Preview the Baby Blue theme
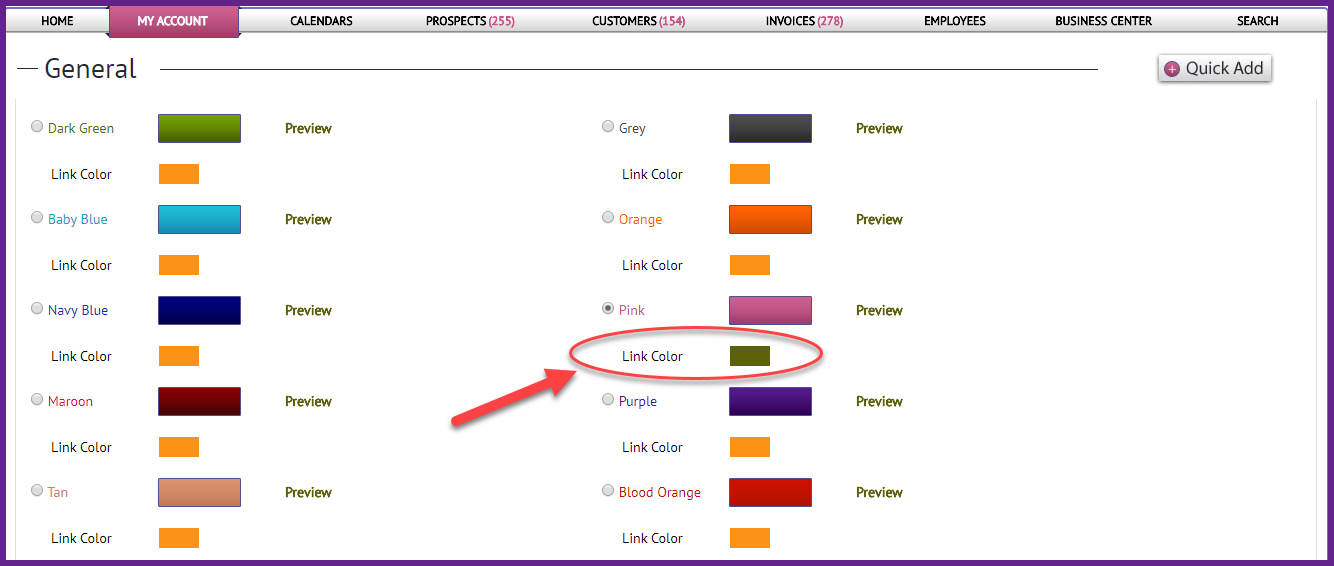1334x566 pixels. click(x=308, y=220)
